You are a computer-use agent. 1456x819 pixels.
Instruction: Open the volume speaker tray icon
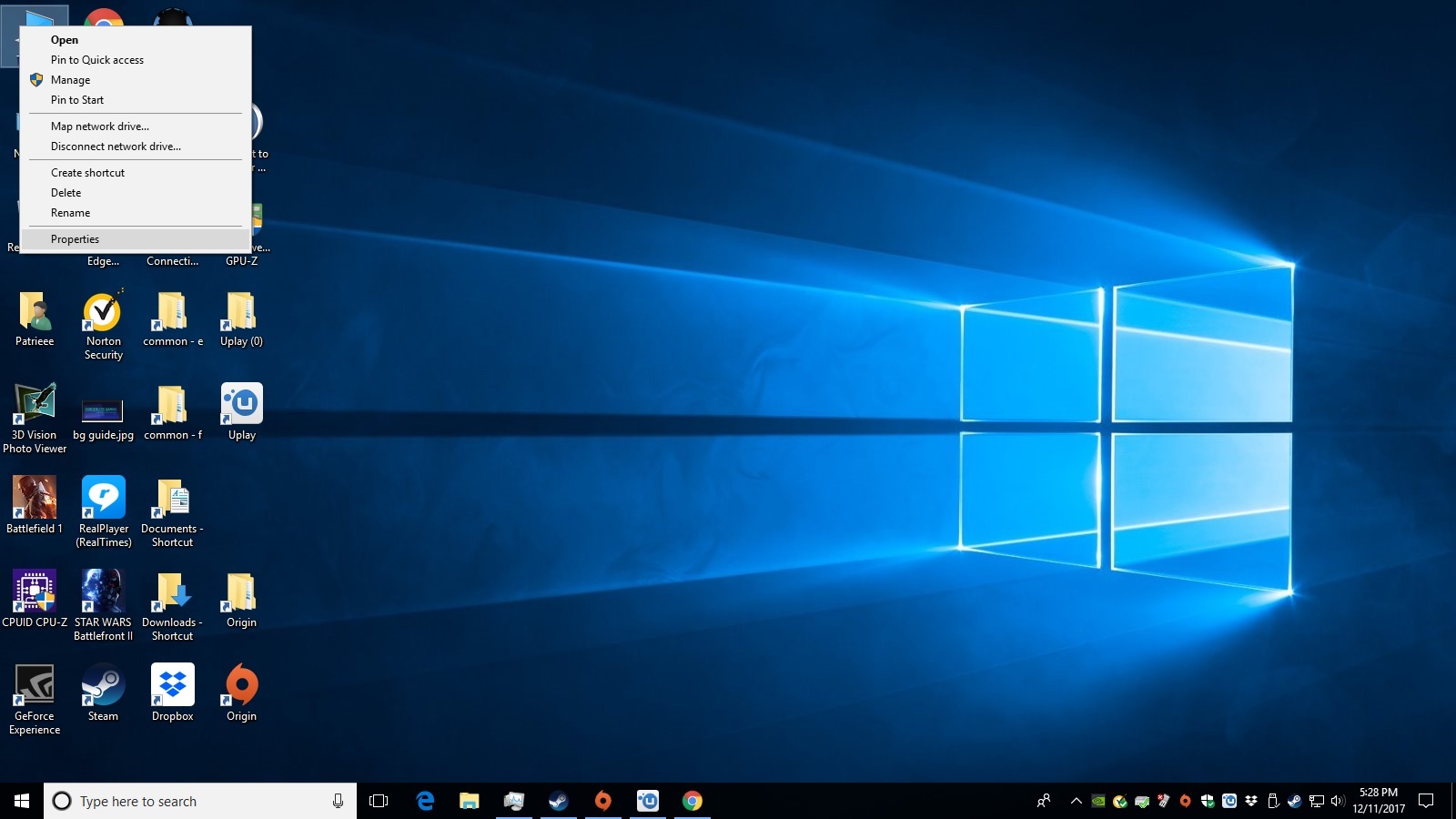1338,801
